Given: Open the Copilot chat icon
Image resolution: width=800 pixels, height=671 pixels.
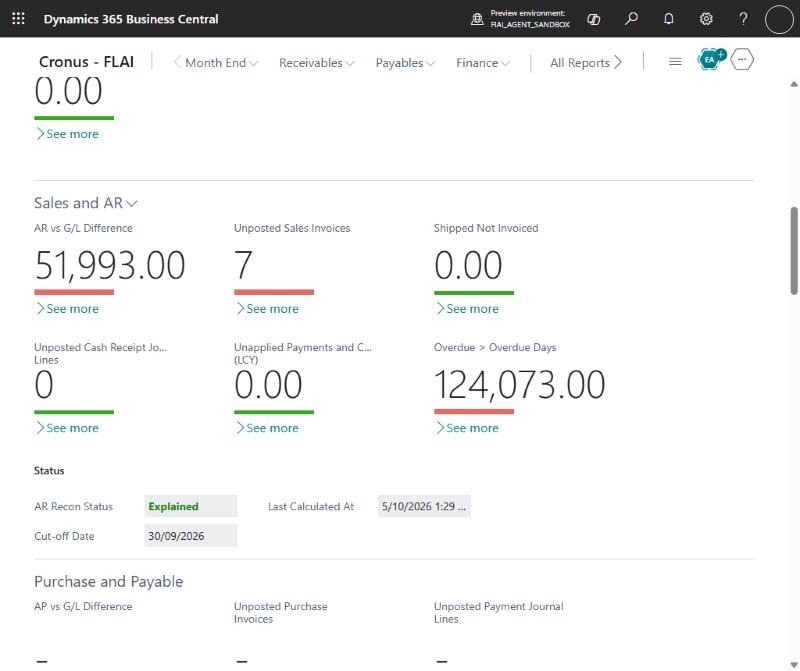Looking at the screenshot, I should point(593,19).
